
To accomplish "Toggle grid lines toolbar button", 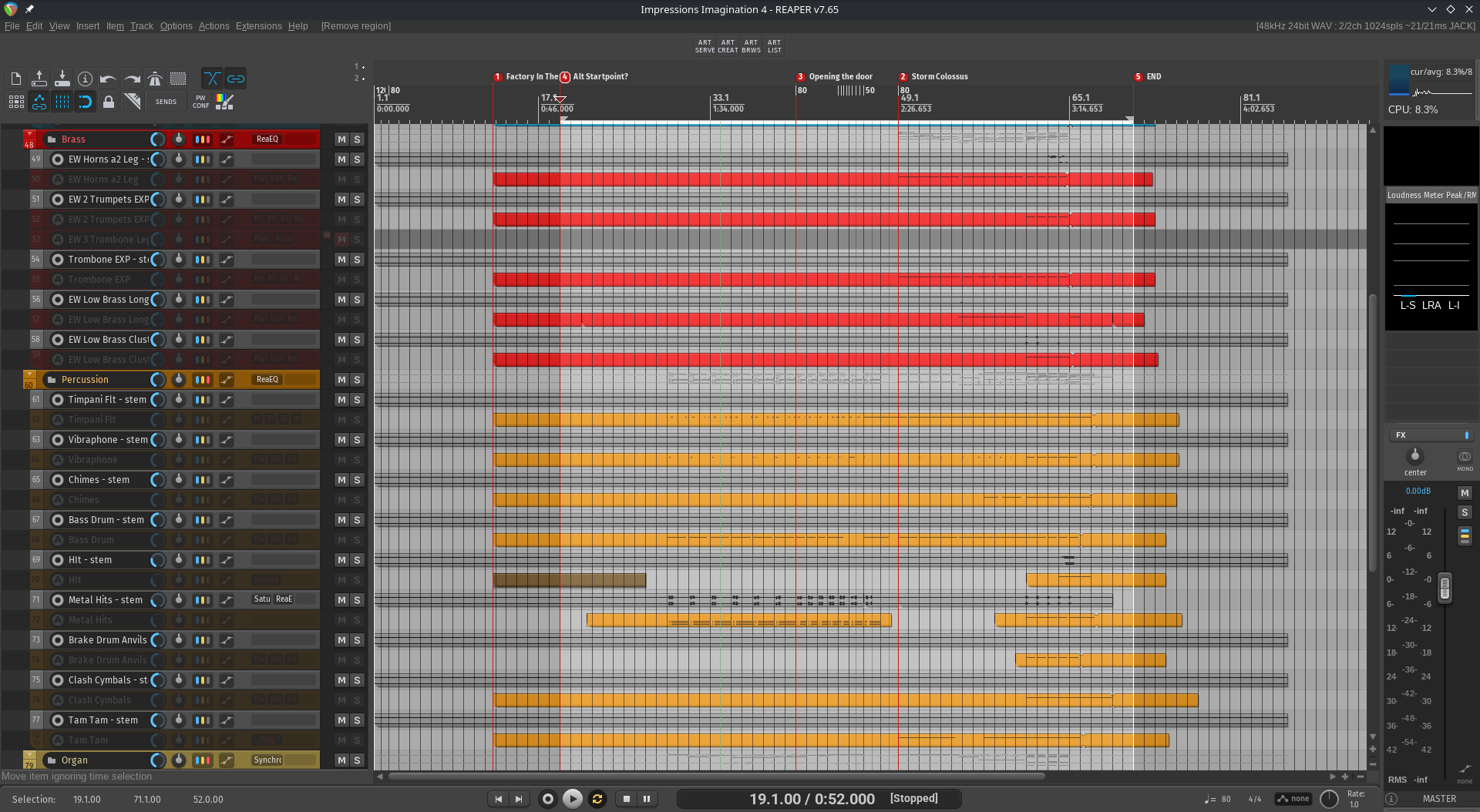I will click(62, 102).
